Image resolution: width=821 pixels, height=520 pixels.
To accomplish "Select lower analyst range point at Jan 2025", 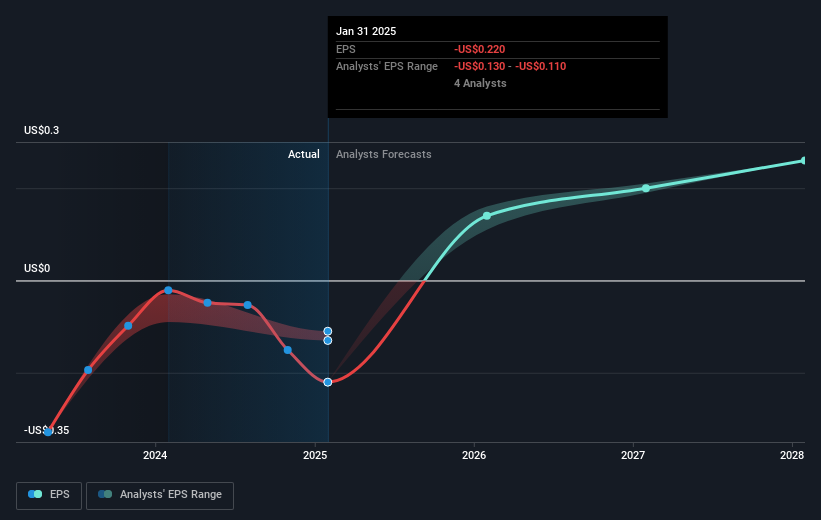I will pos(328,340).
